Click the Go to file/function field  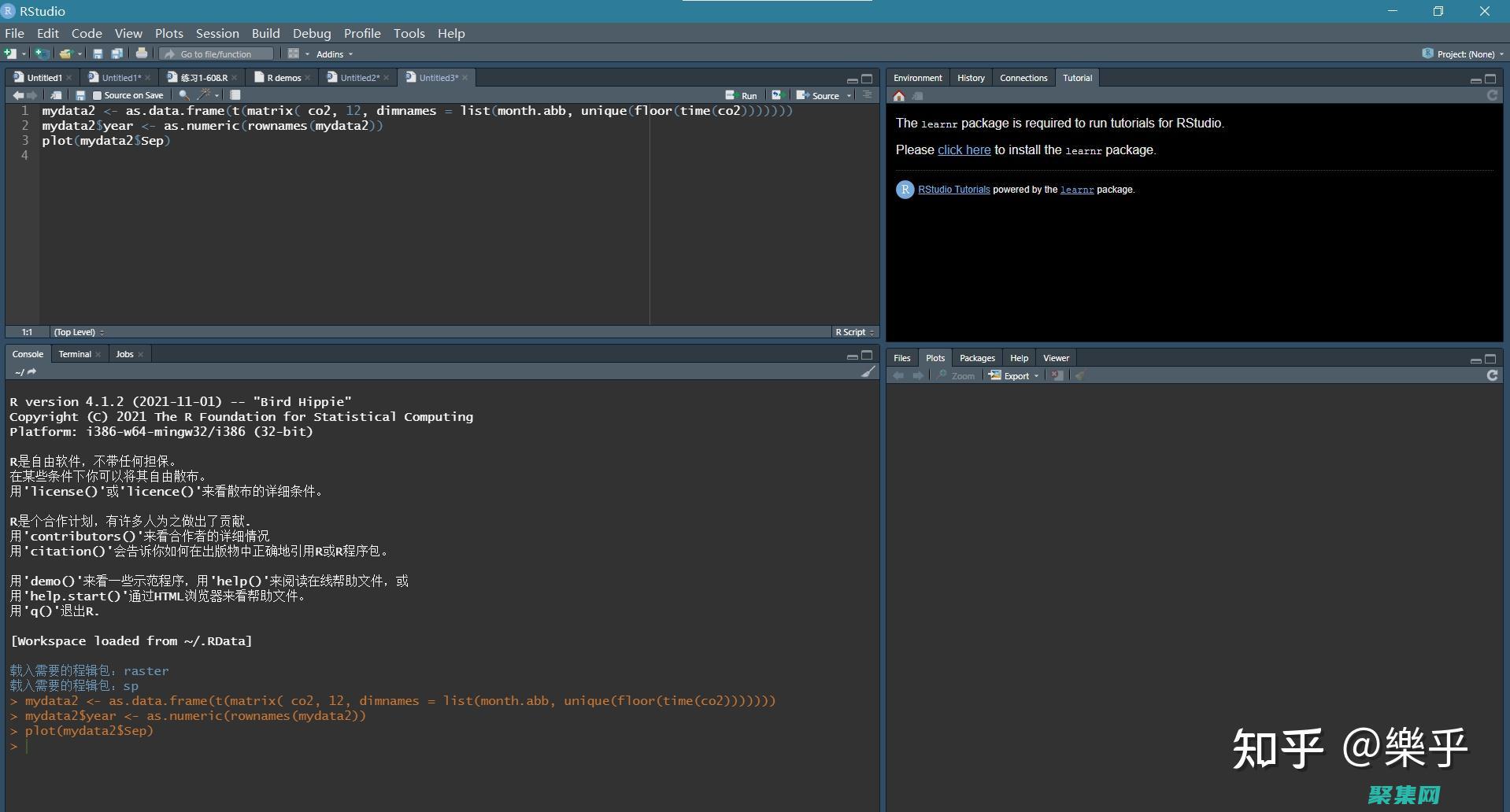pyautogui.click(x=216, y=54)
